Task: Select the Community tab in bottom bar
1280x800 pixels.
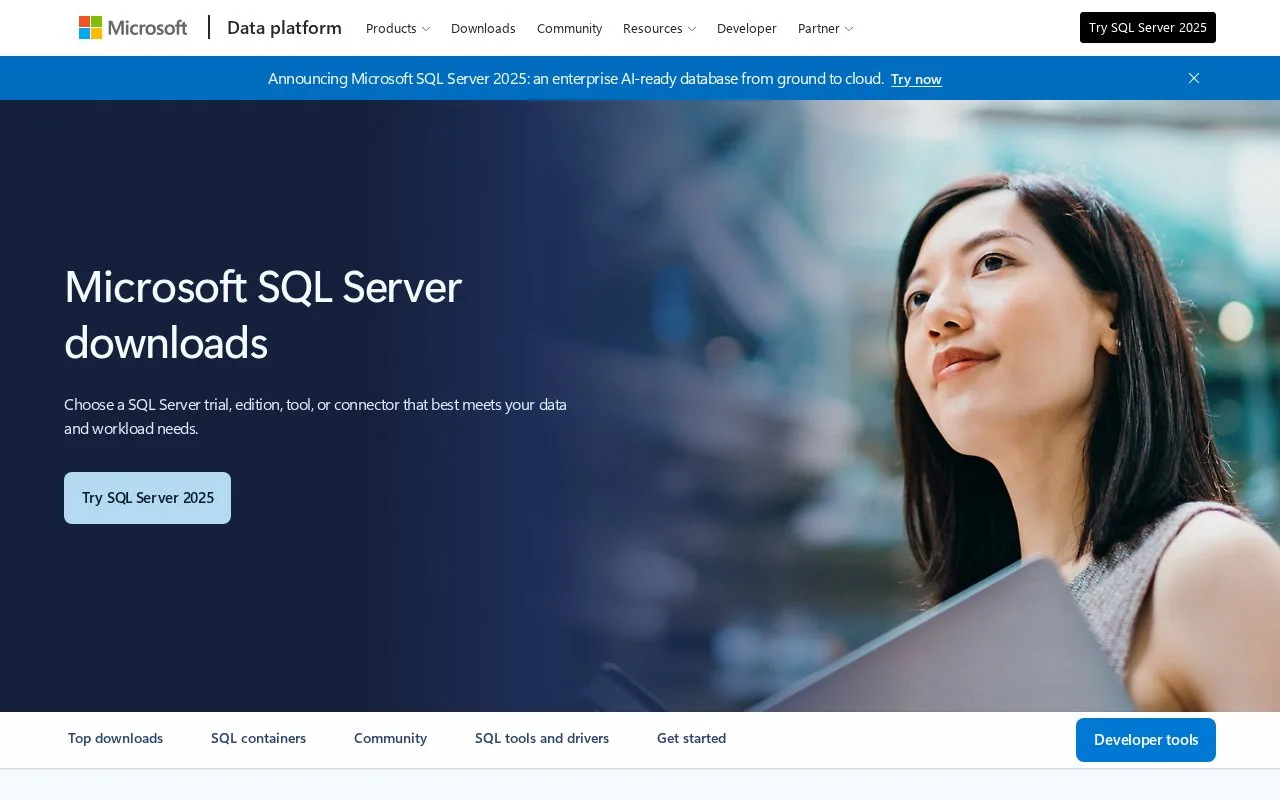Action: 390,738
